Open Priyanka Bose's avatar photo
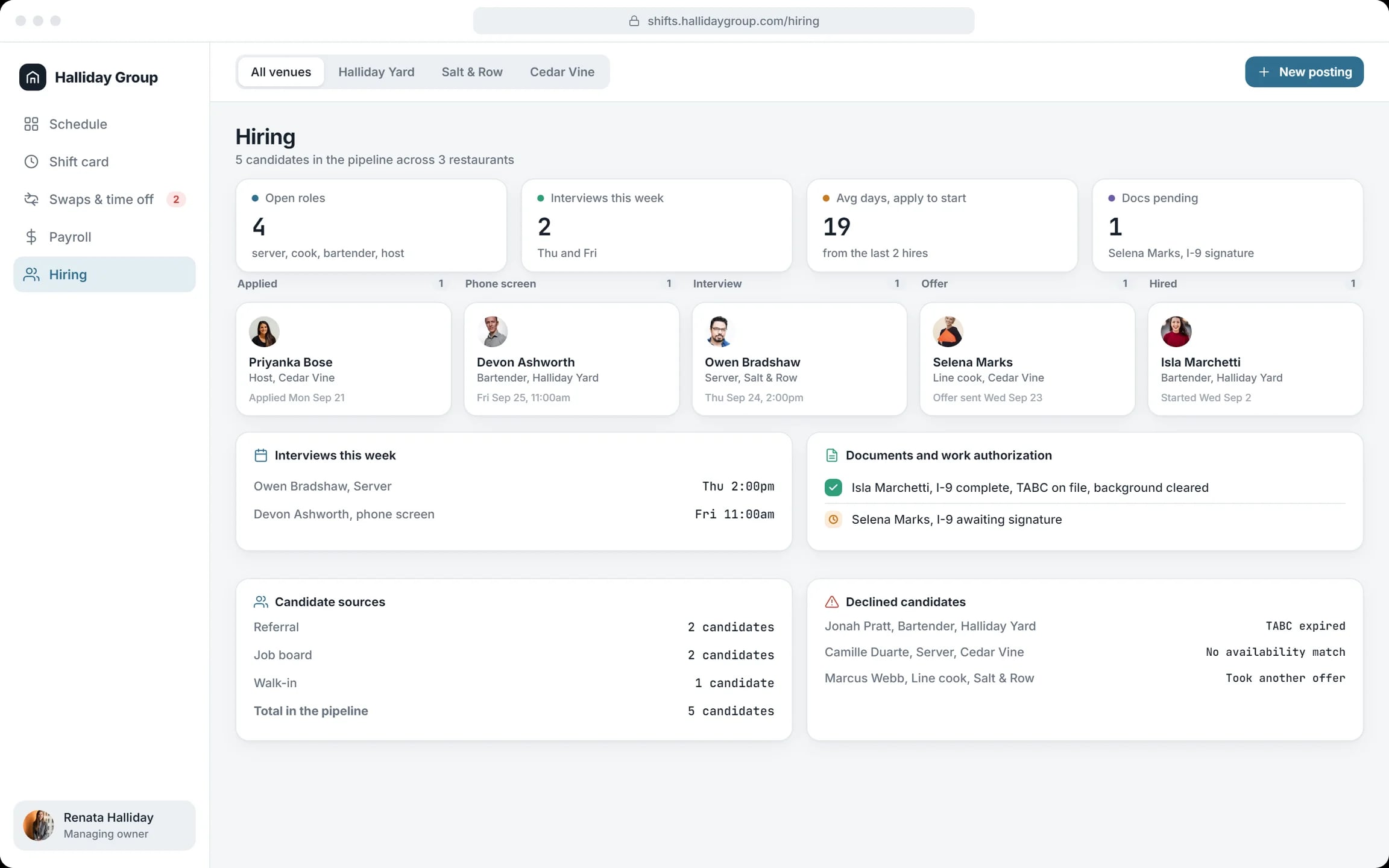This screenshot has height=868, width=1389. click(264, 332)
